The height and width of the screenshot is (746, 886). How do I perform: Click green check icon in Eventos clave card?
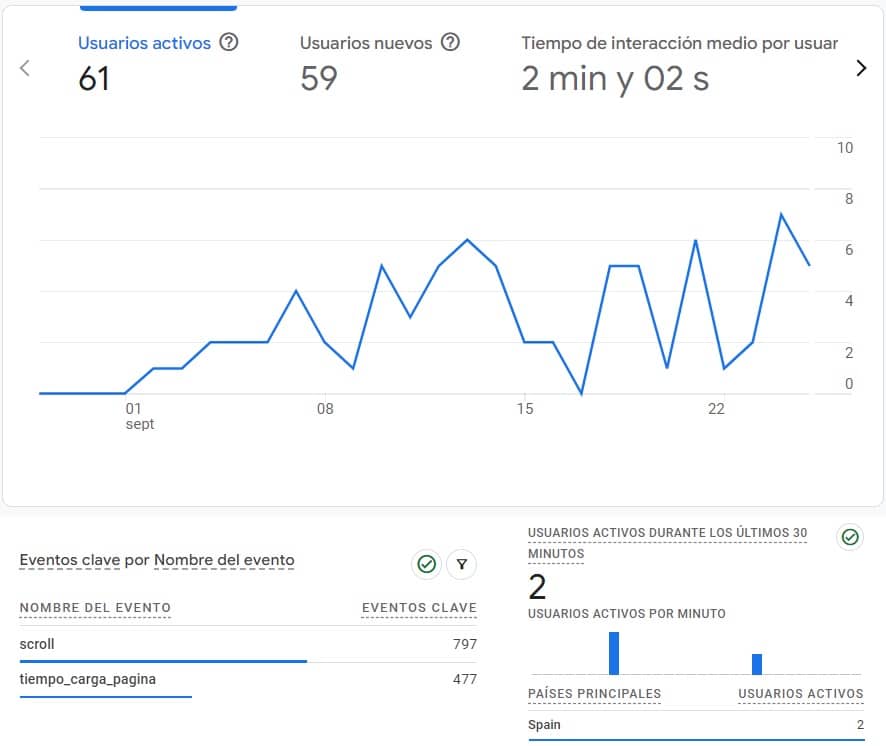point(427,564)
